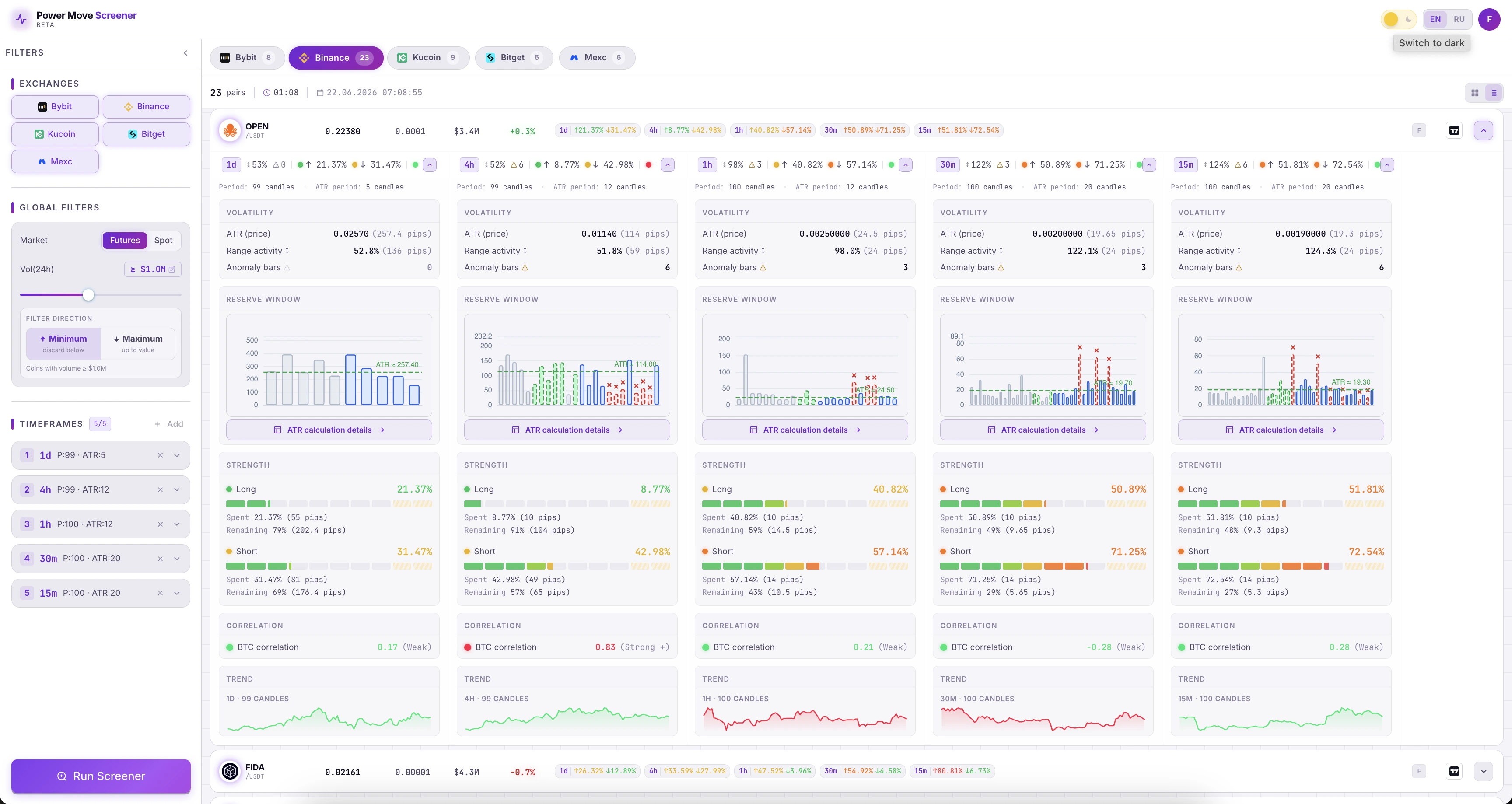Select EN language
Image resolution: width=1512 pixels, height=804 pixels.
[x=1435, y=19]
